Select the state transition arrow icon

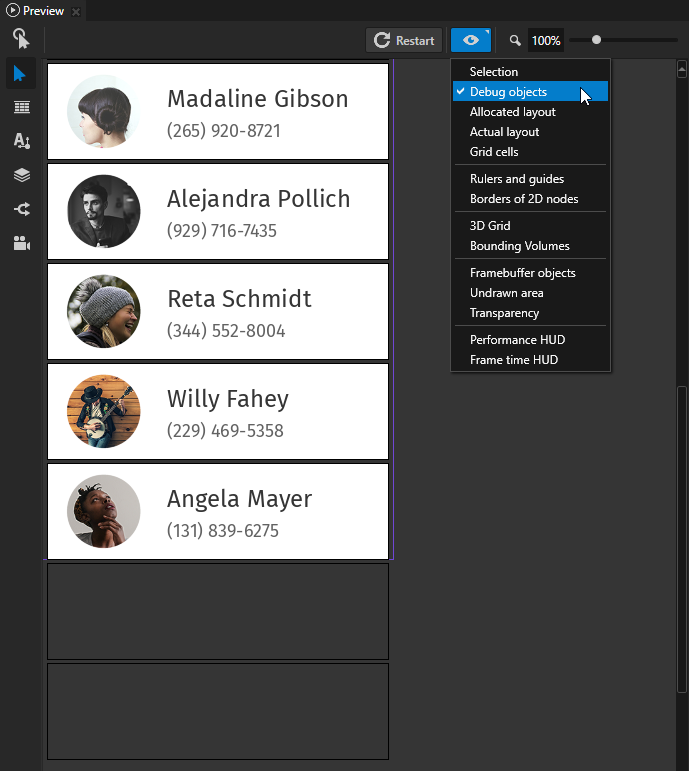[21, 209]
